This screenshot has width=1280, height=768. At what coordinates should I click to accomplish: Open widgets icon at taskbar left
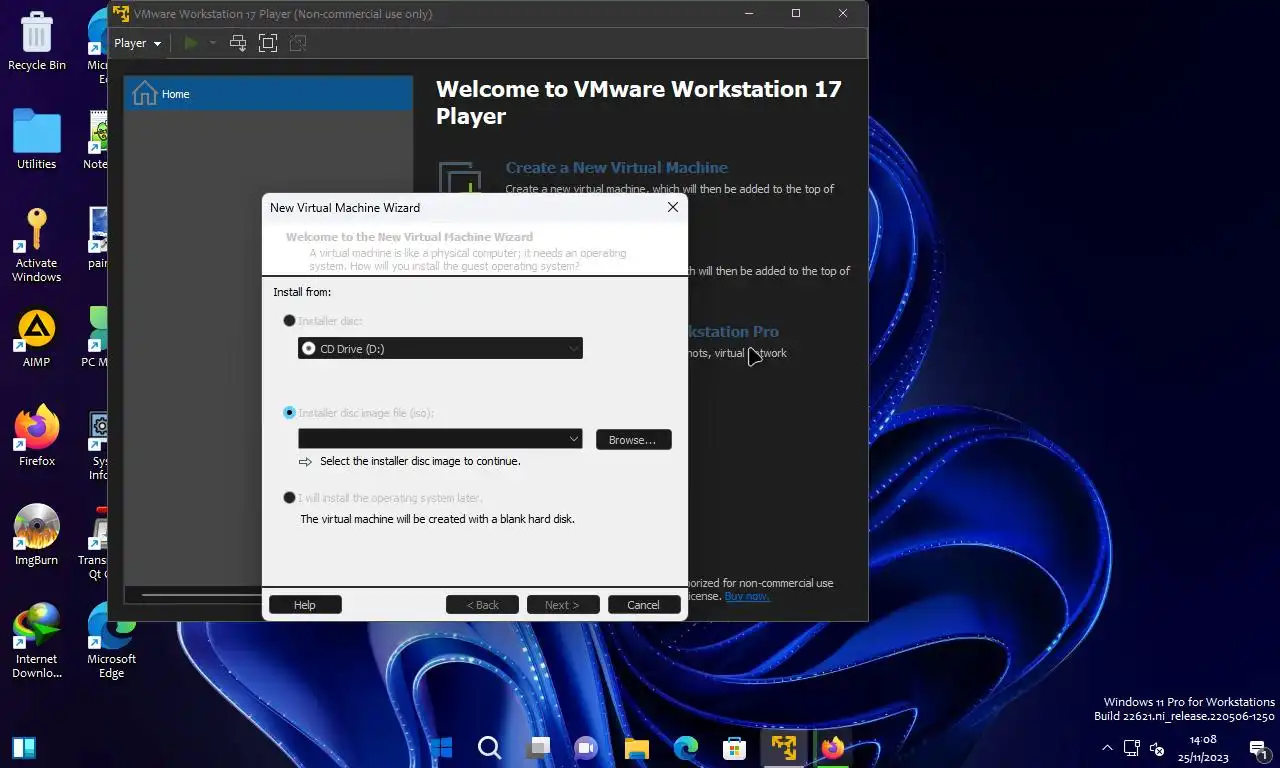24,747
